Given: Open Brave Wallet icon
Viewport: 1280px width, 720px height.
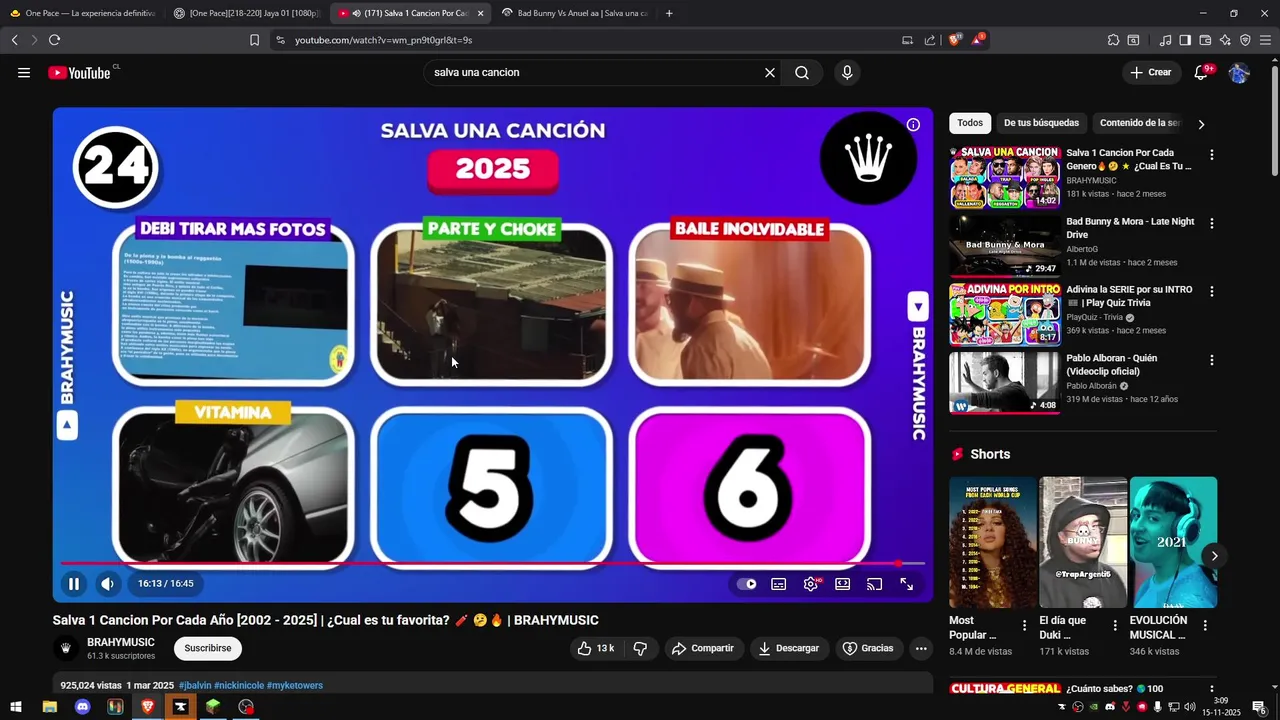Looking at the screenshot, I should point(1205,40).
